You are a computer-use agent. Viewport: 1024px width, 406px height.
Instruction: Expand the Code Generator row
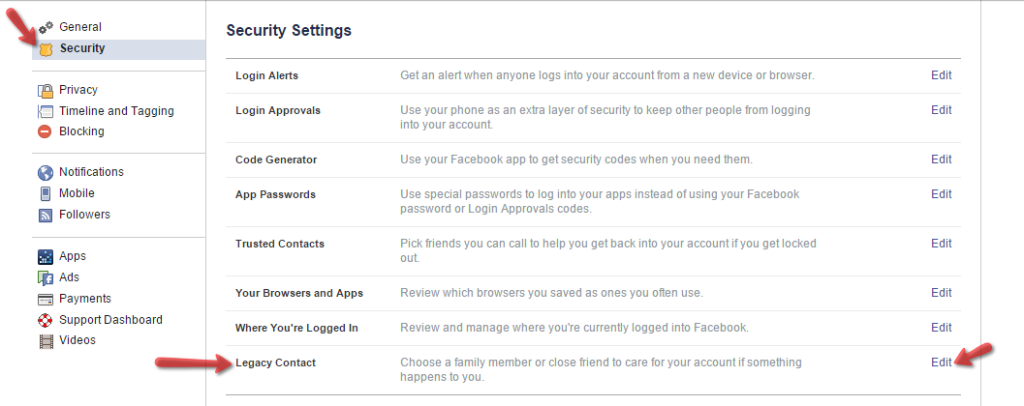click(593, 160)
